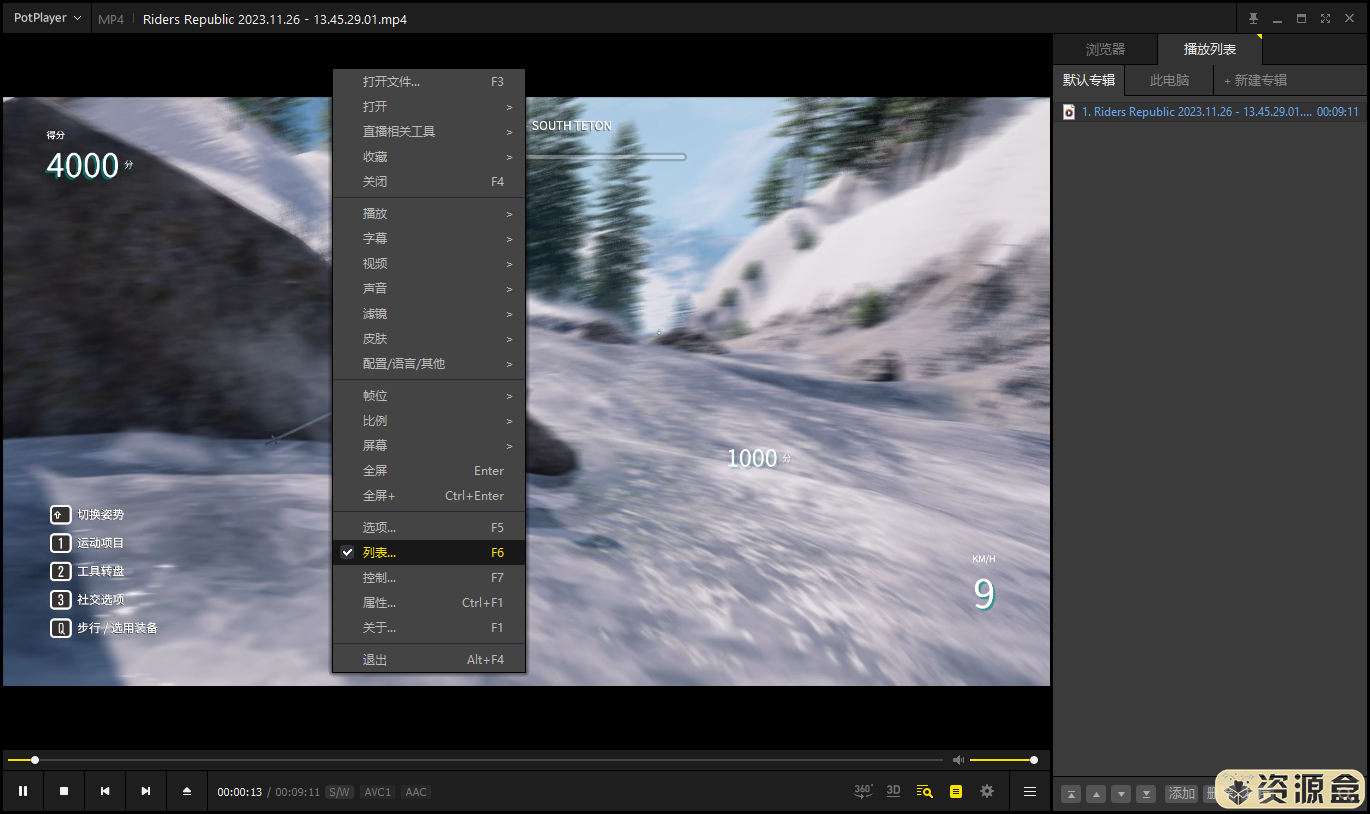This screenshot has width=1370, height=814.
Task: Move playlist item to bottom icon
Action: tap(1147, 794)
